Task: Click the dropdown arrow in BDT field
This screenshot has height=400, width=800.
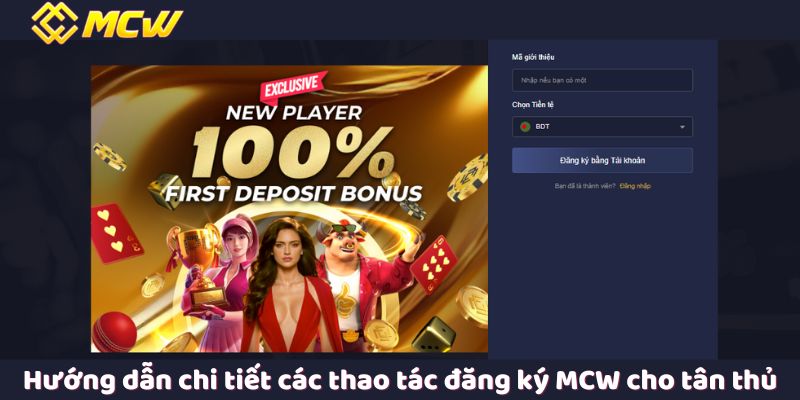Action: coord(682,127)
